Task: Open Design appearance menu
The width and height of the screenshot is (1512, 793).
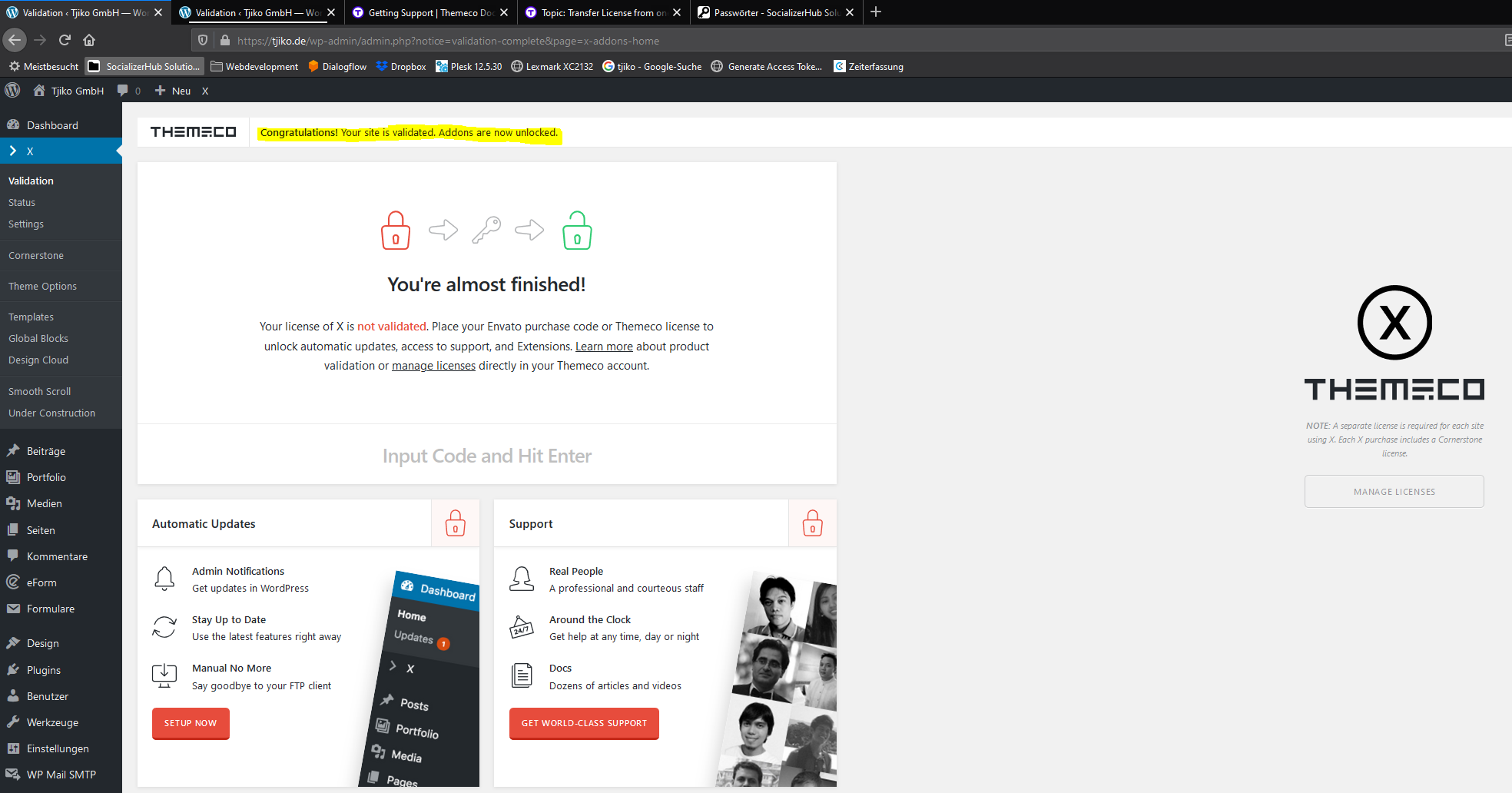Action: 61,643
